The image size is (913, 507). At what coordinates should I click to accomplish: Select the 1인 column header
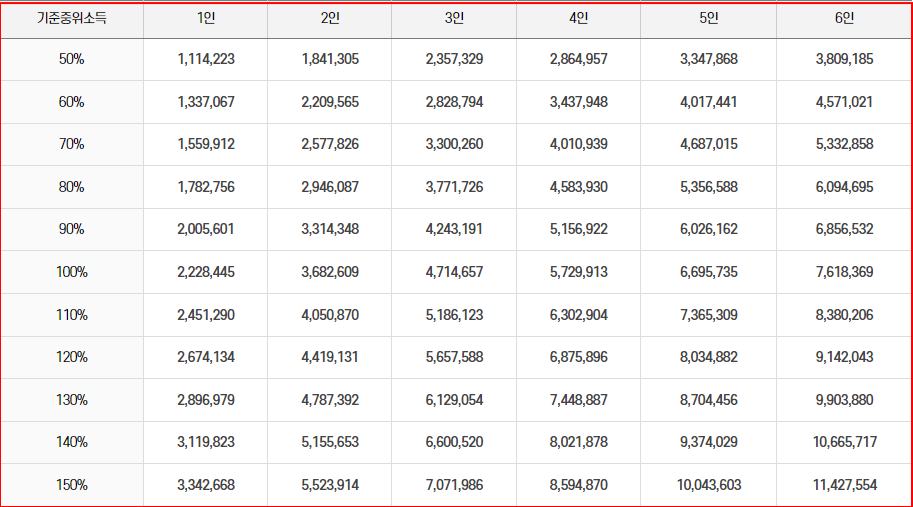[x=206, y=19]
